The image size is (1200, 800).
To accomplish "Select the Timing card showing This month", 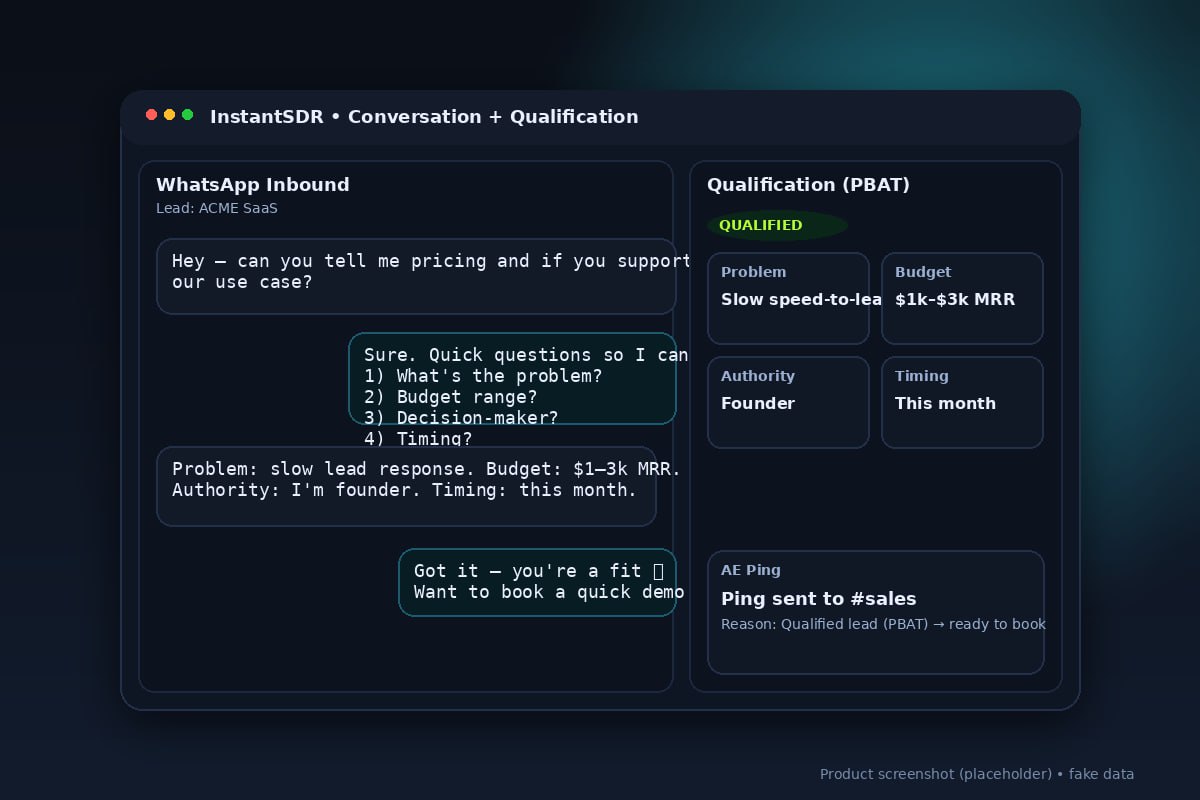I will pos(962,402).
